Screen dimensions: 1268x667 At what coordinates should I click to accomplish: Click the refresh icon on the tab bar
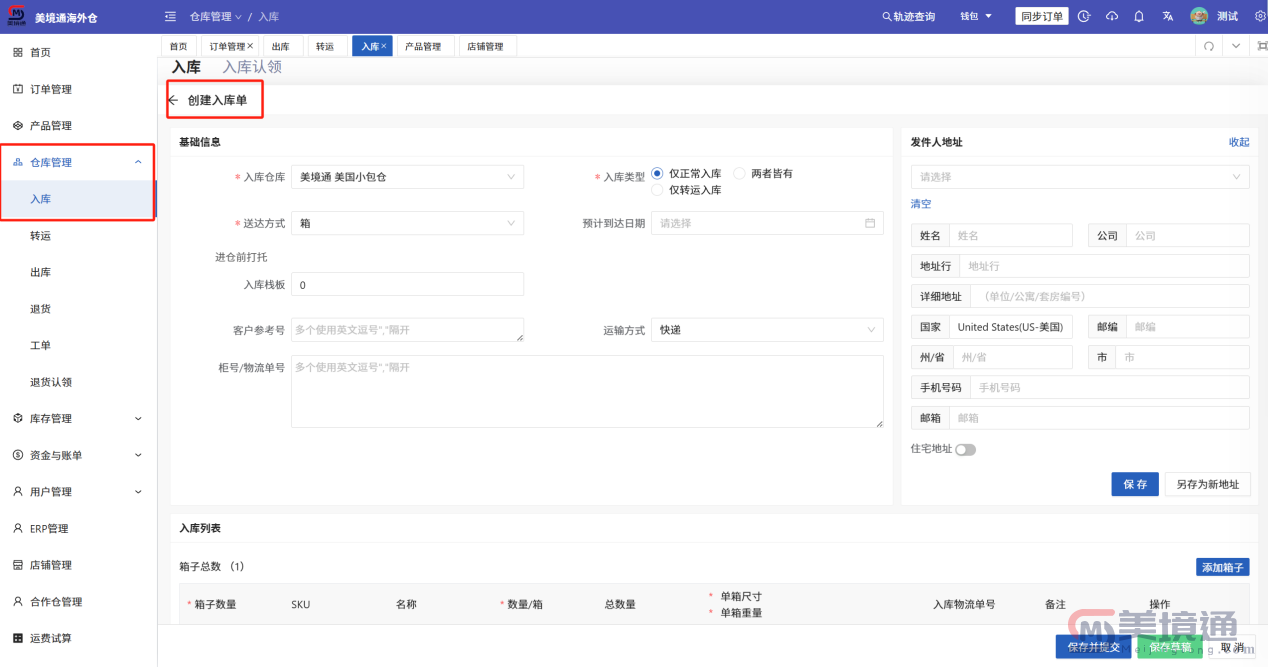click(1209, 46)
